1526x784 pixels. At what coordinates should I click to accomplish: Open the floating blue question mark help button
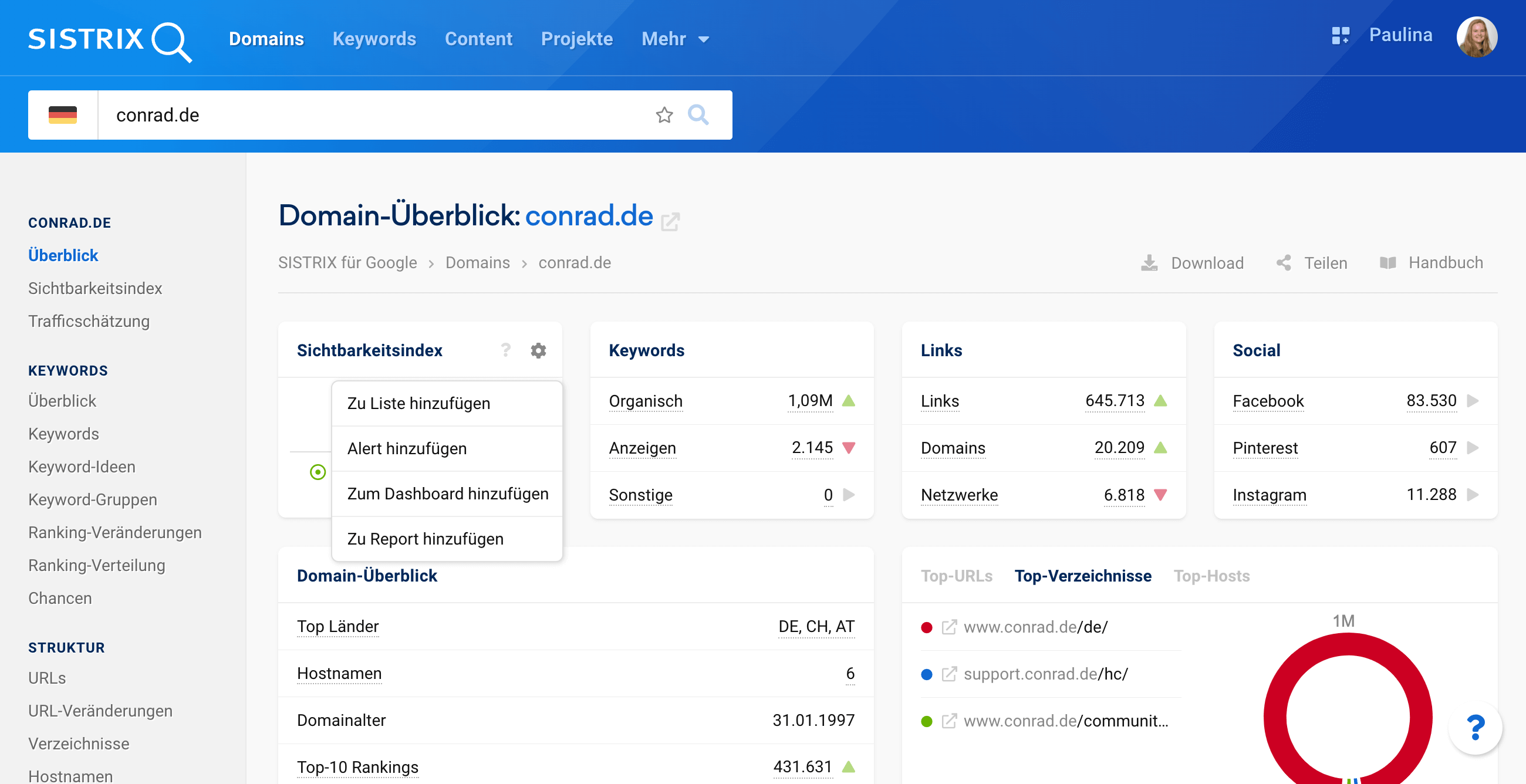(x=1474, y=728)
